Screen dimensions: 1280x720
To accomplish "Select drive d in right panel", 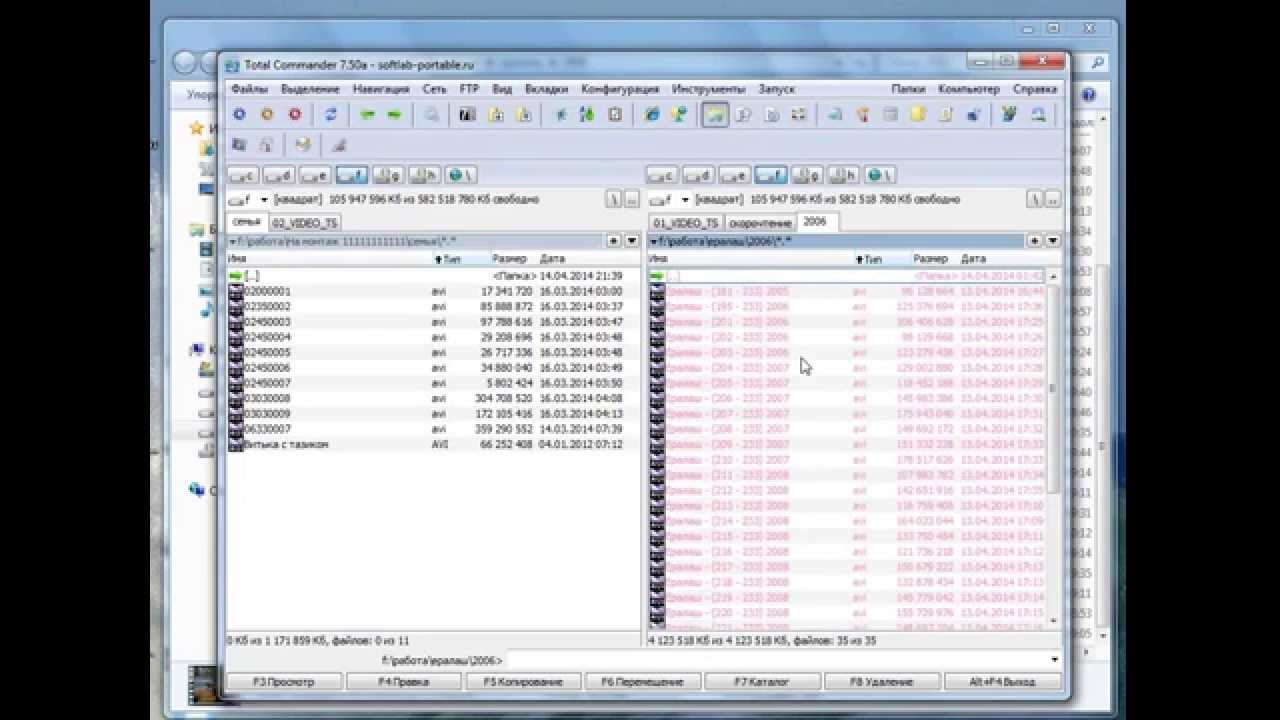I will click(x=697, y=175).
